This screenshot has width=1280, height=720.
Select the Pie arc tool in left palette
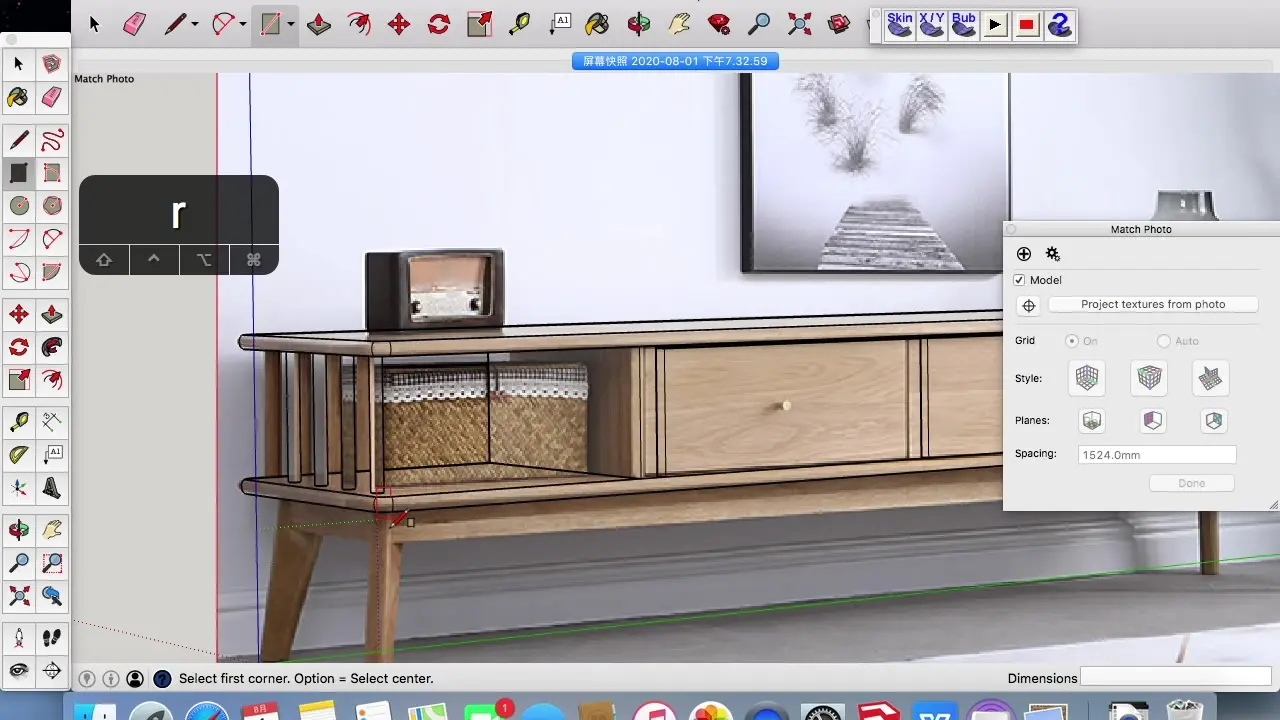coord(52,272)
